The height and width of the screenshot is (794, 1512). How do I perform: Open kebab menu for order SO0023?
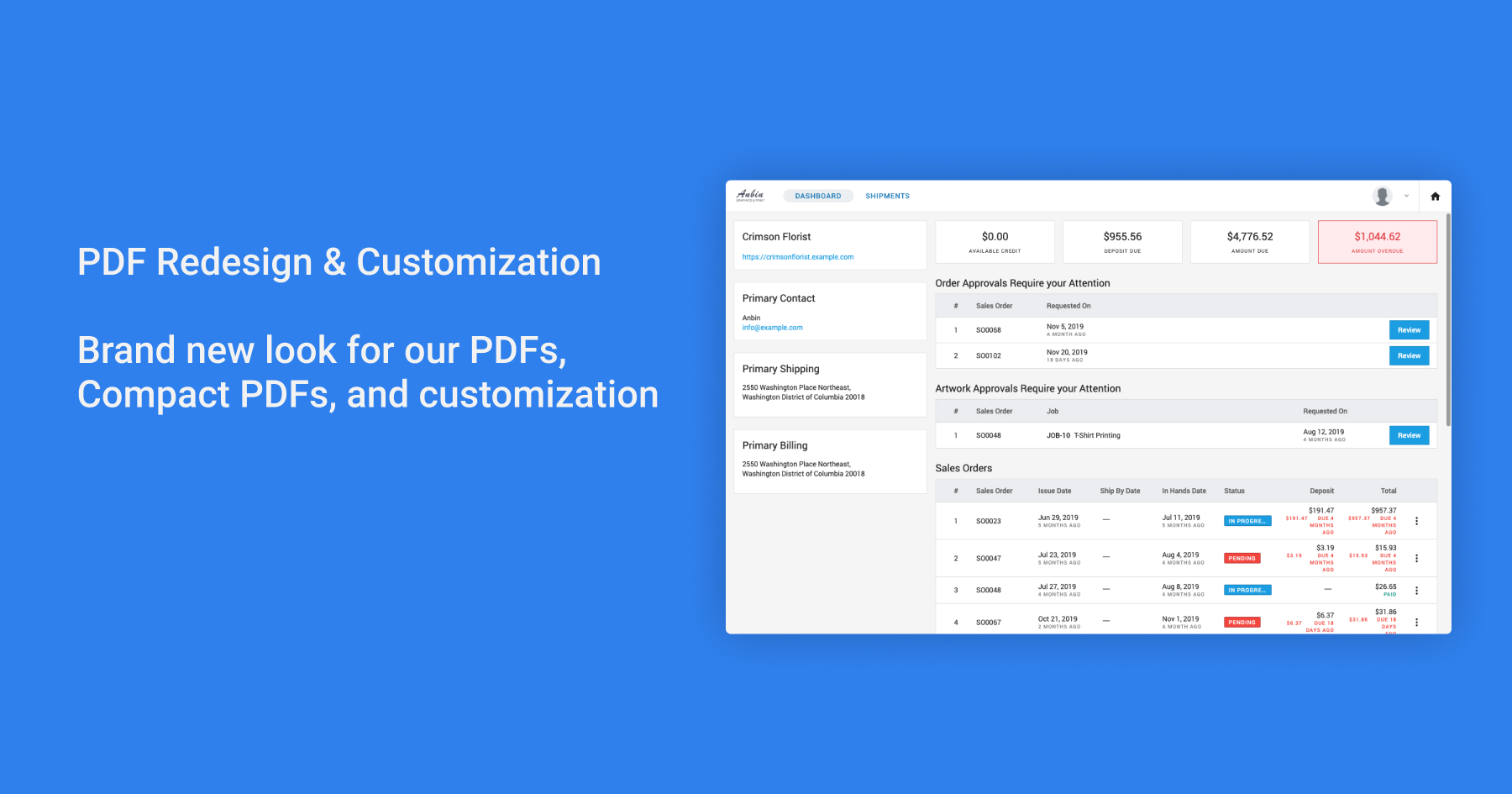tap(1416, 521)
